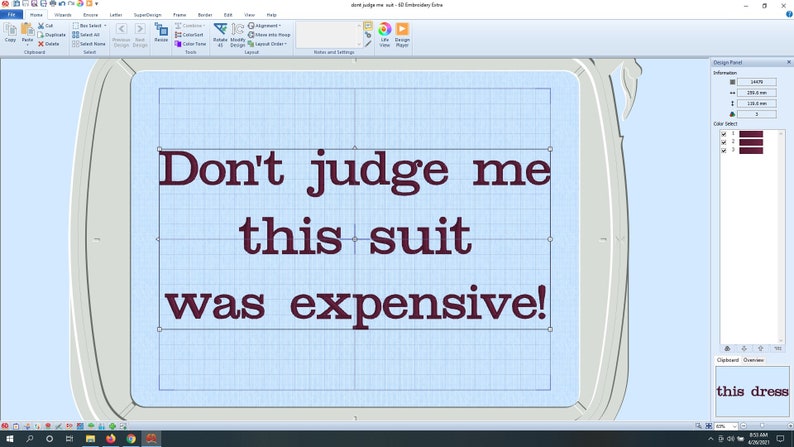794x447 pixels.
Task: Uncheck color 2 checkbox in Color Select
Action: (724, 142)
